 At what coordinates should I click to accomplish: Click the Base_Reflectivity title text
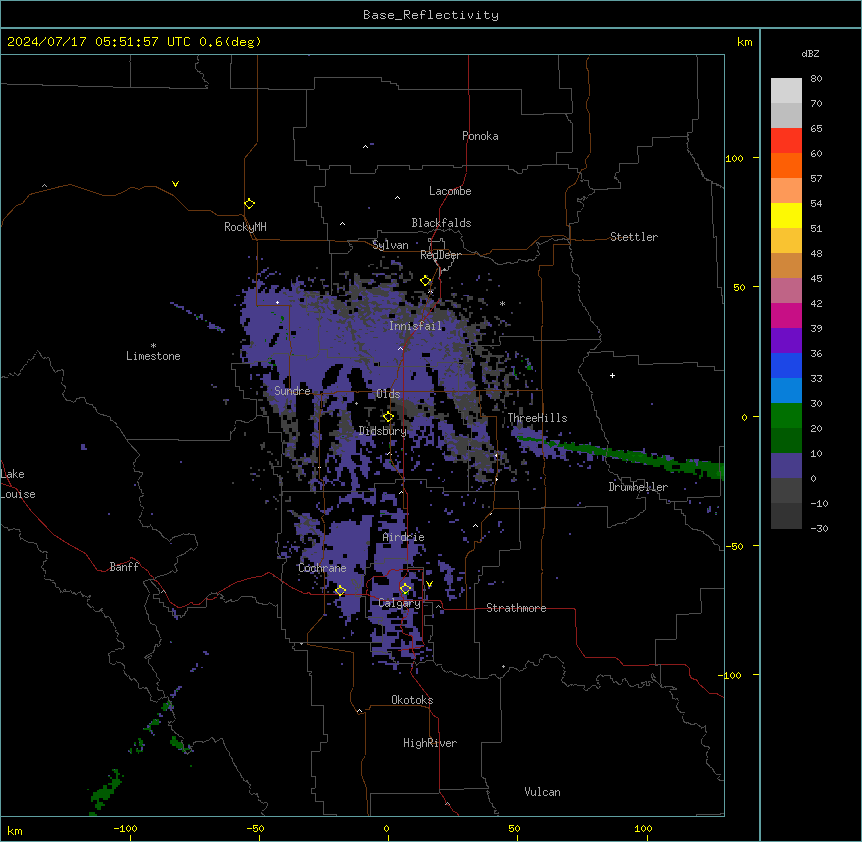coord(431,15)
